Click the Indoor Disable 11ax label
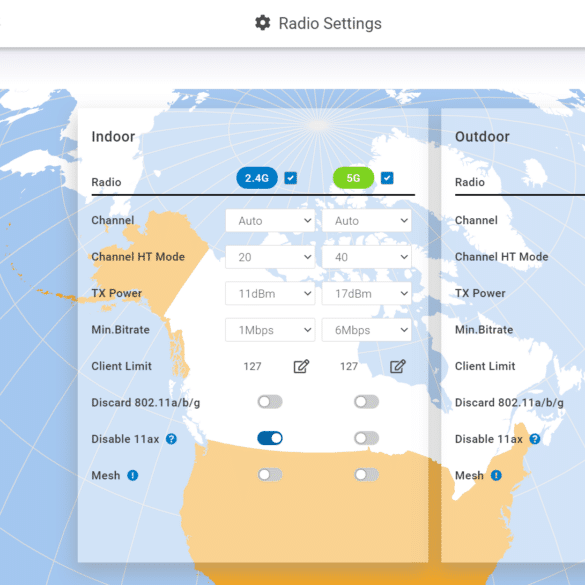The height and width of the screenshot is (585, 585). tap(125, 439)
